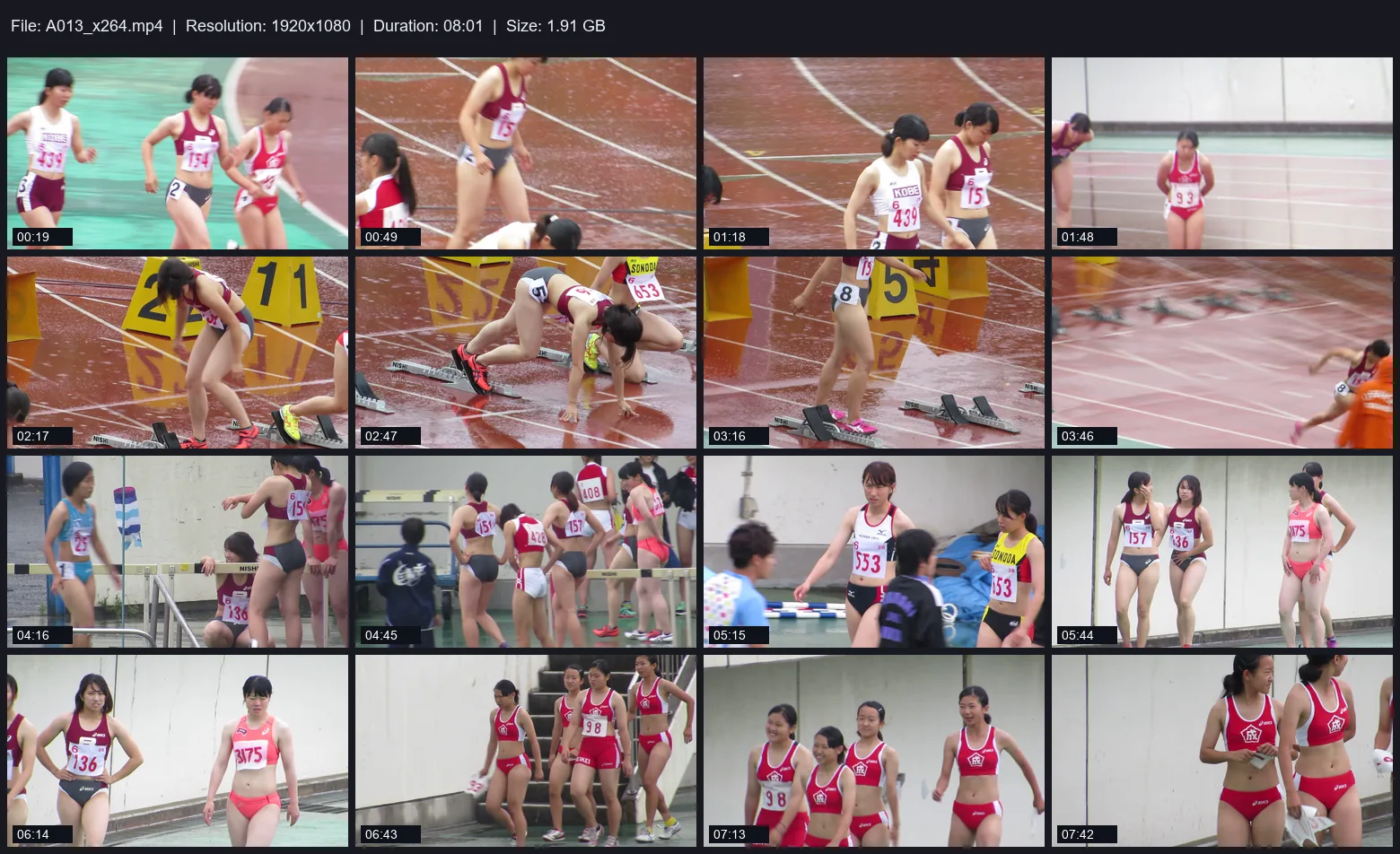
Task: Open the thumbnail at 05:44
Action: point(1222,552)
